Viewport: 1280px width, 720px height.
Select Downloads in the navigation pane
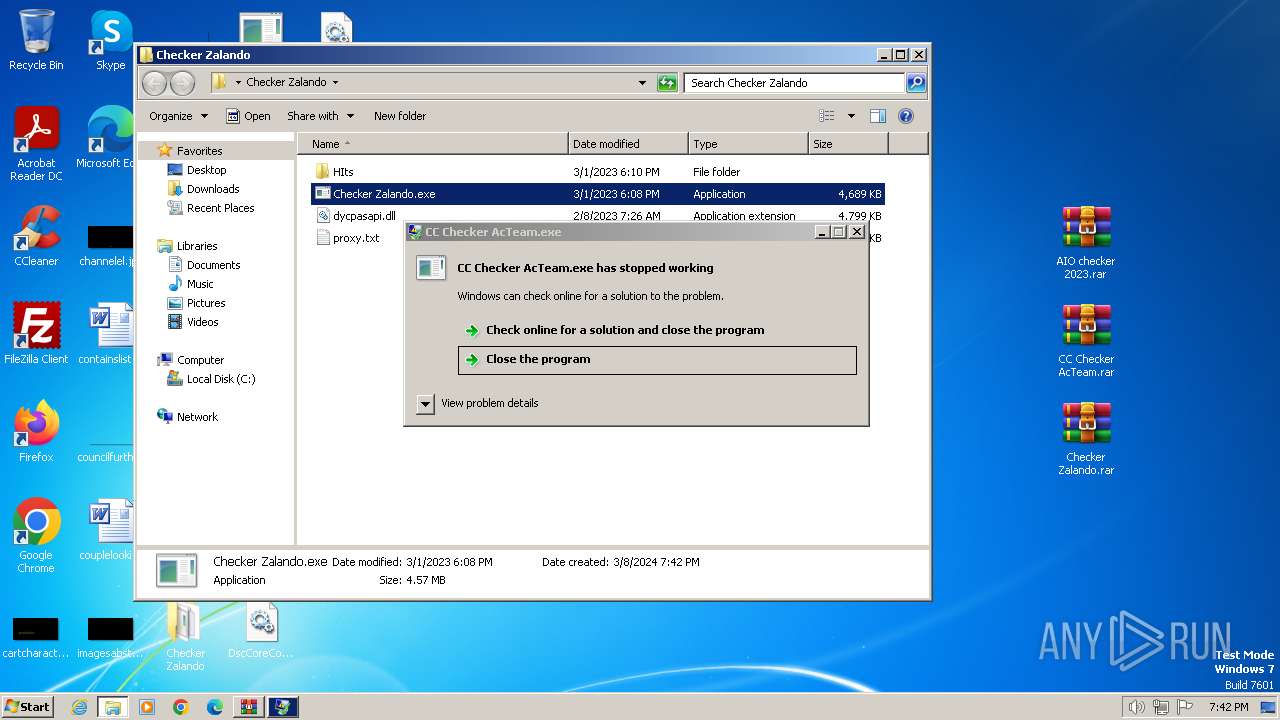pos(213,189)
